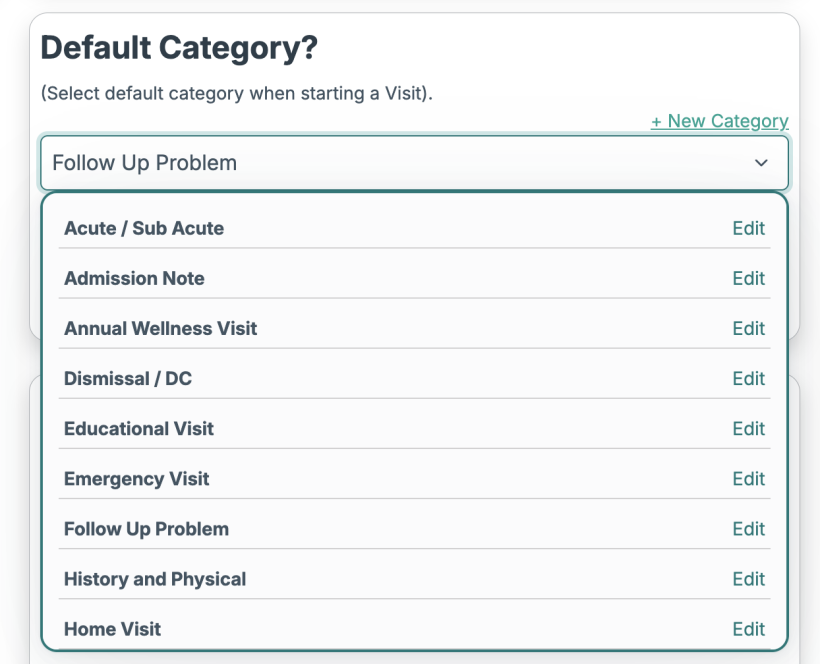Image resolution: width=820 pixels, height=664 pixels.
Task: Edit the Dismissal / DC category
Action: tap(748, 378)
